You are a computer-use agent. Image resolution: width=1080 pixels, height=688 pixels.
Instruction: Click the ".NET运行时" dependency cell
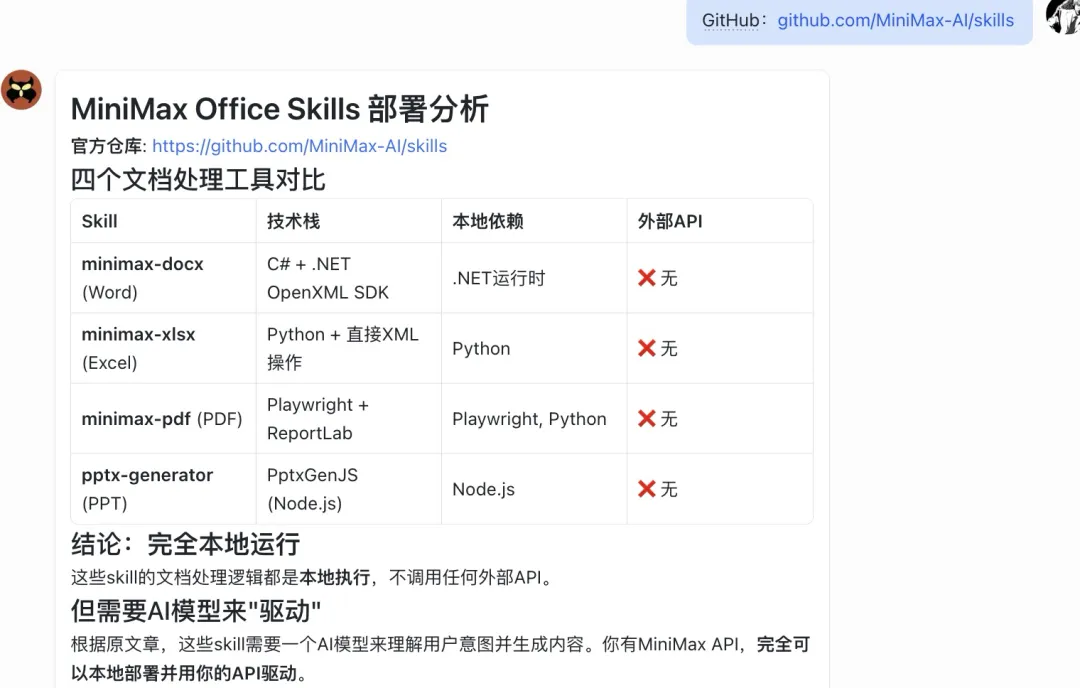click(x=534, y=278)
